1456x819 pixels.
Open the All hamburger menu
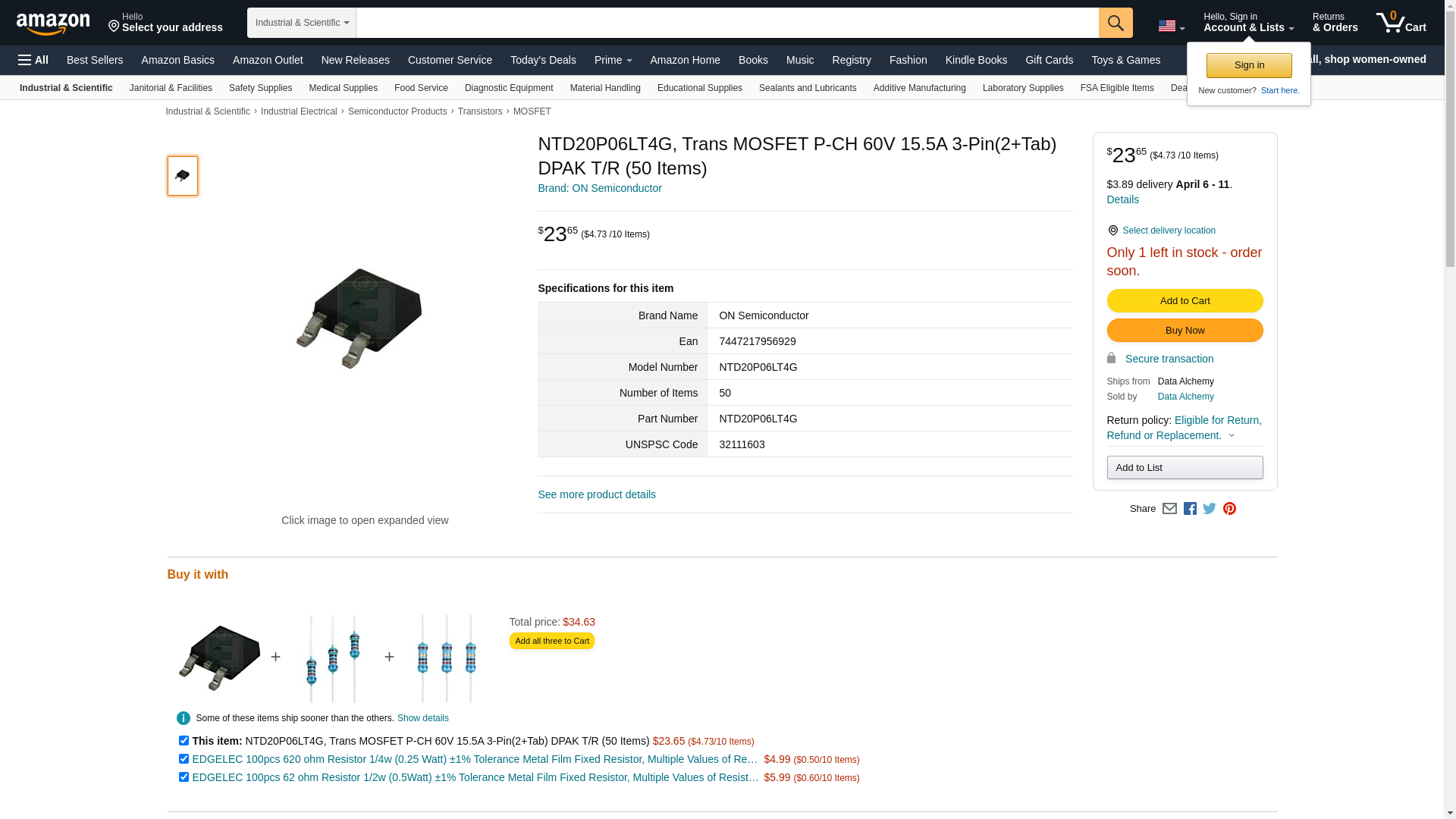pyautogui.click(x=33, y=60)
